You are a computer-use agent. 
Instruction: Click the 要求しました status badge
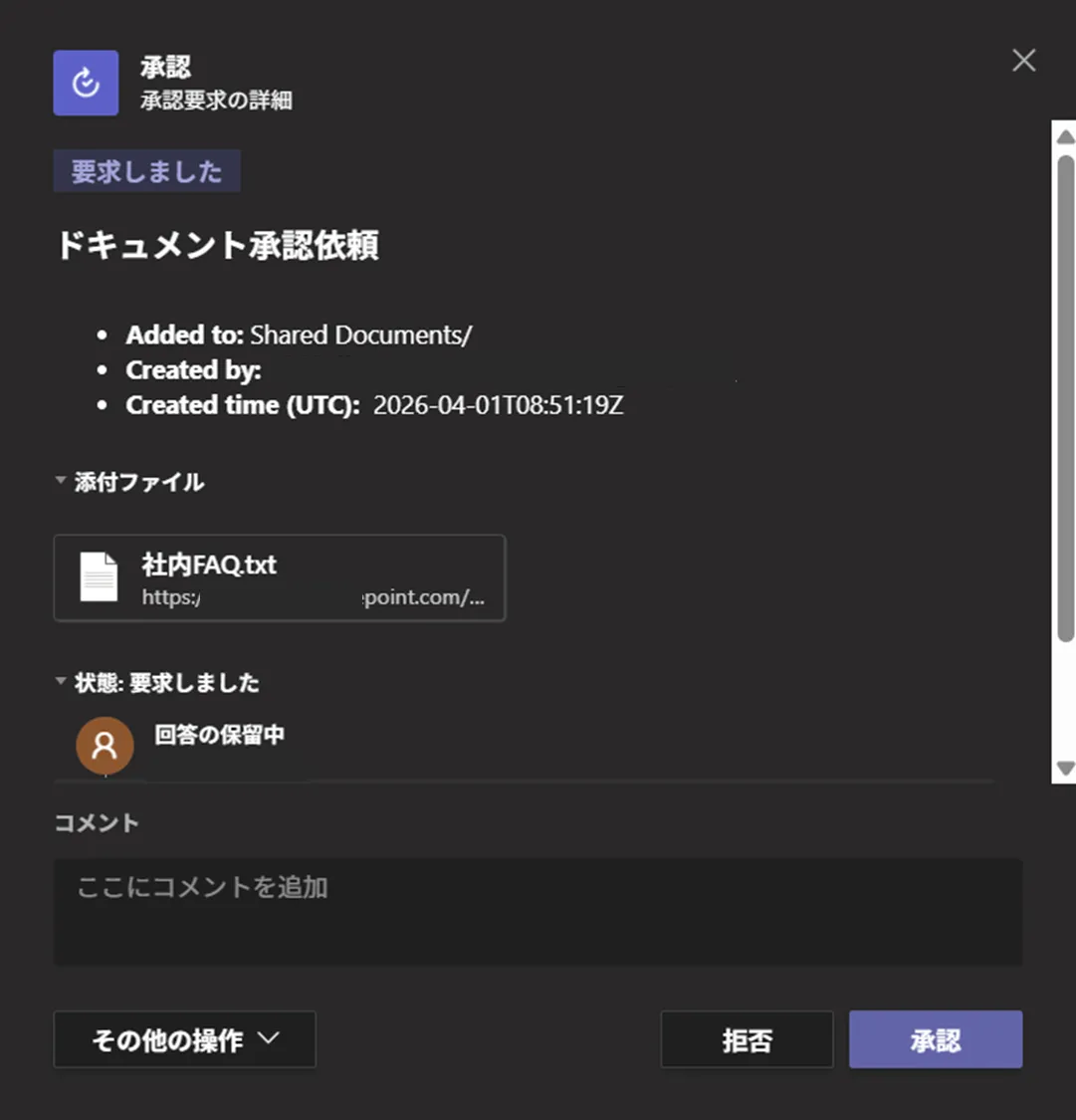pyautogui.click(x=145, y=169)
